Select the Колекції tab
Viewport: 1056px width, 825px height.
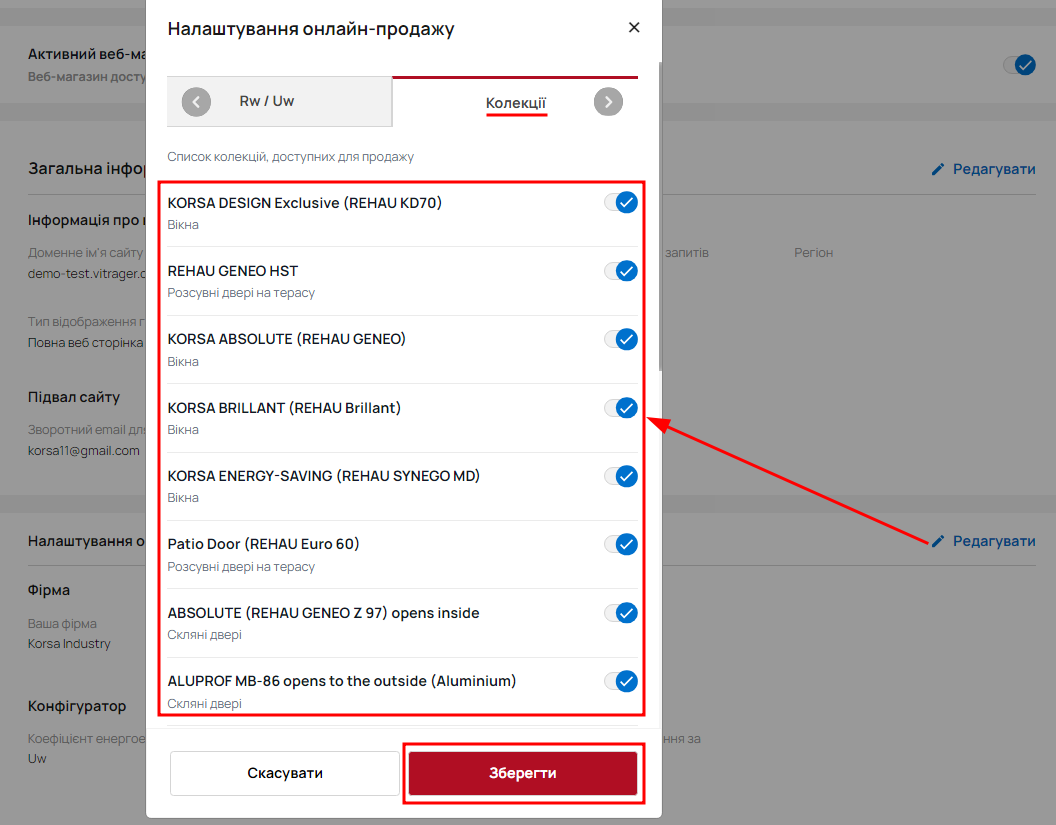pos(516,103)
